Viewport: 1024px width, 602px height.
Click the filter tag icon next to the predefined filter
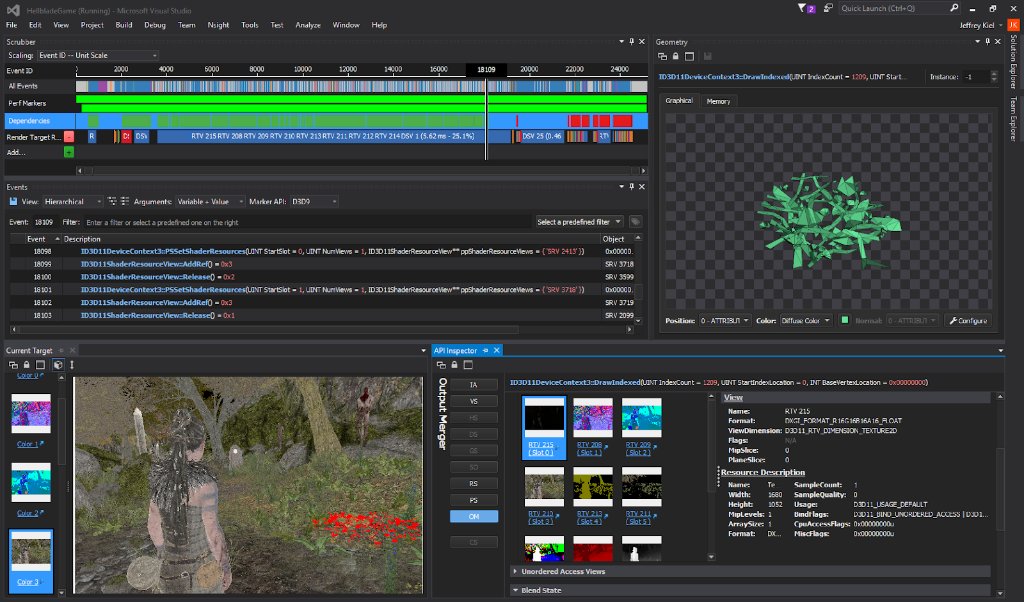coord(635,222)
